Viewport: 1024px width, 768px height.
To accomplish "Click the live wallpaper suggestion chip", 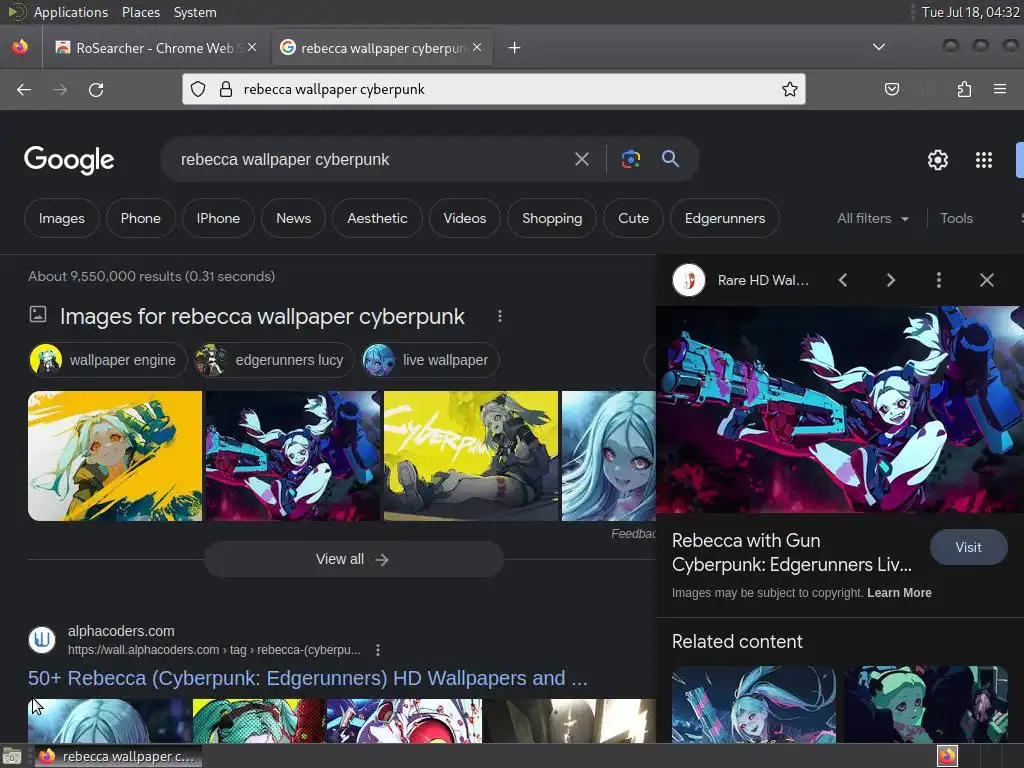I will pos(430,360).
